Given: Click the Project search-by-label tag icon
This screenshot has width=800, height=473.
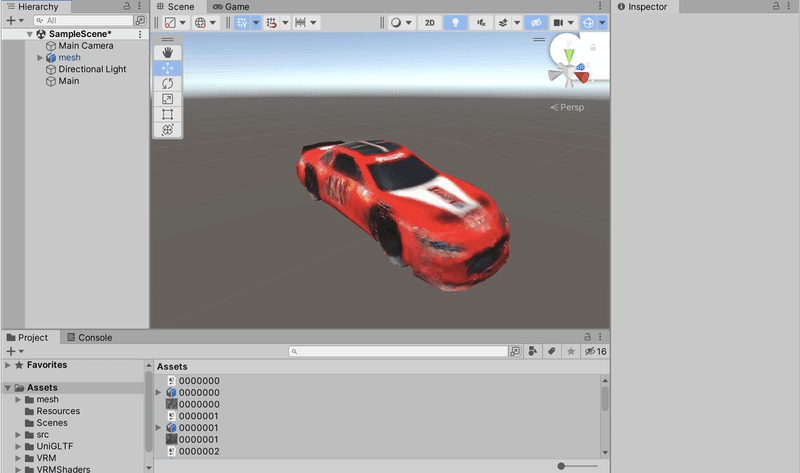Looking at the screenshot, I should tap(552, 351).
